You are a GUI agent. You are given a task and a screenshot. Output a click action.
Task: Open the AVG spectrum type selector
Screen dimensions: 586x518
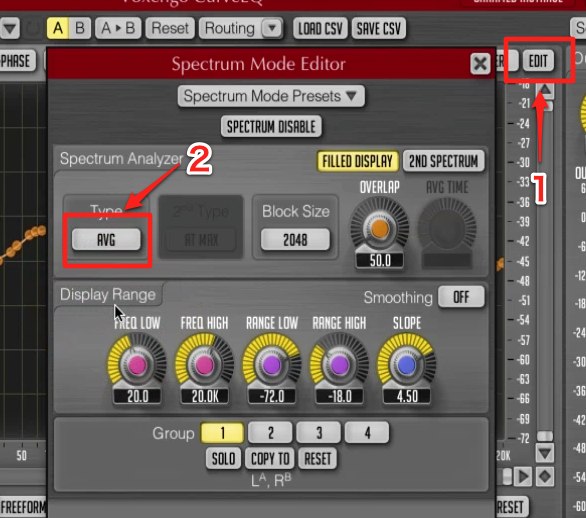tap(107, 240)
